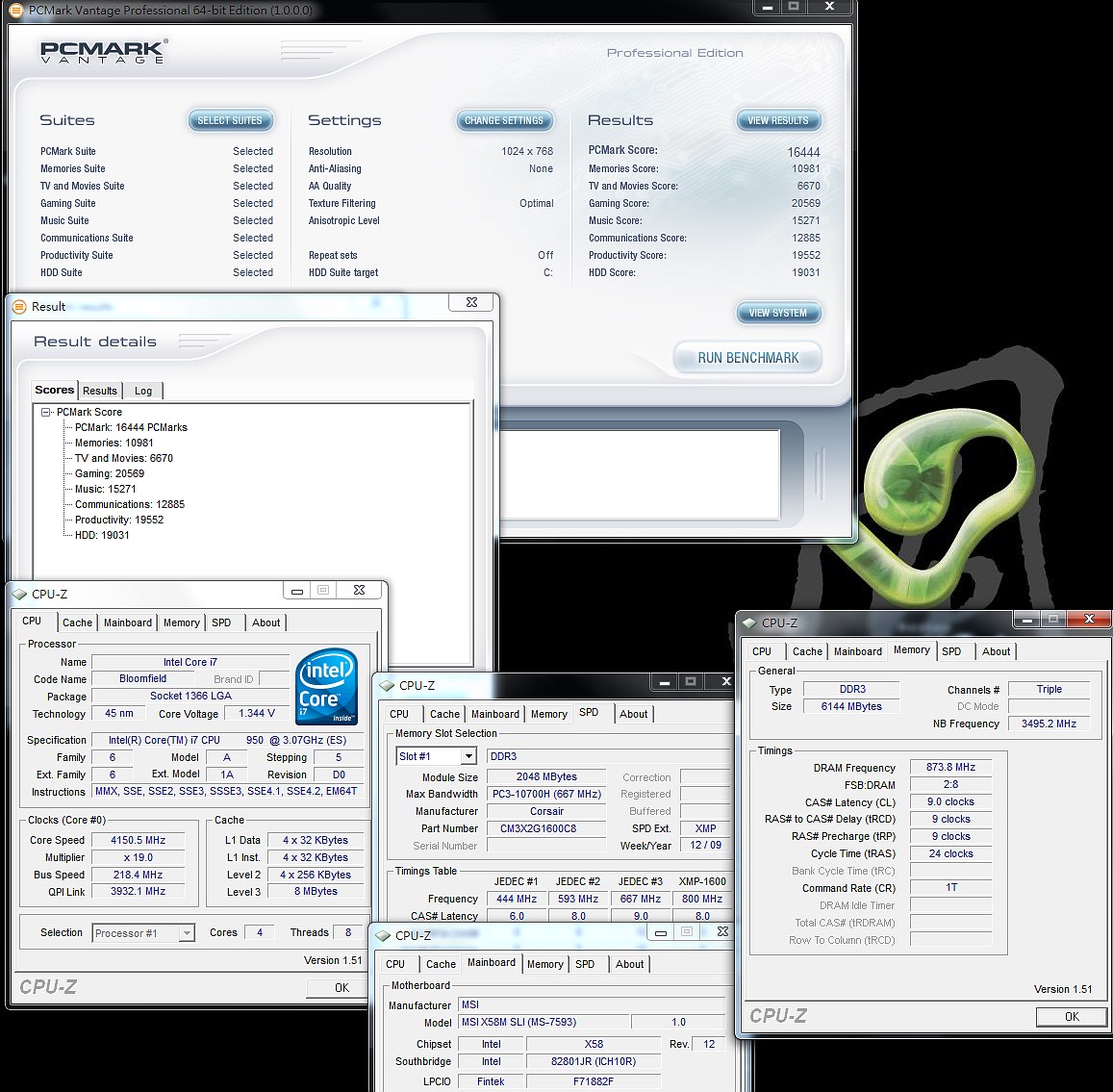
Task: Click Code Name field Bloomfield
Action: pos(142,679)
